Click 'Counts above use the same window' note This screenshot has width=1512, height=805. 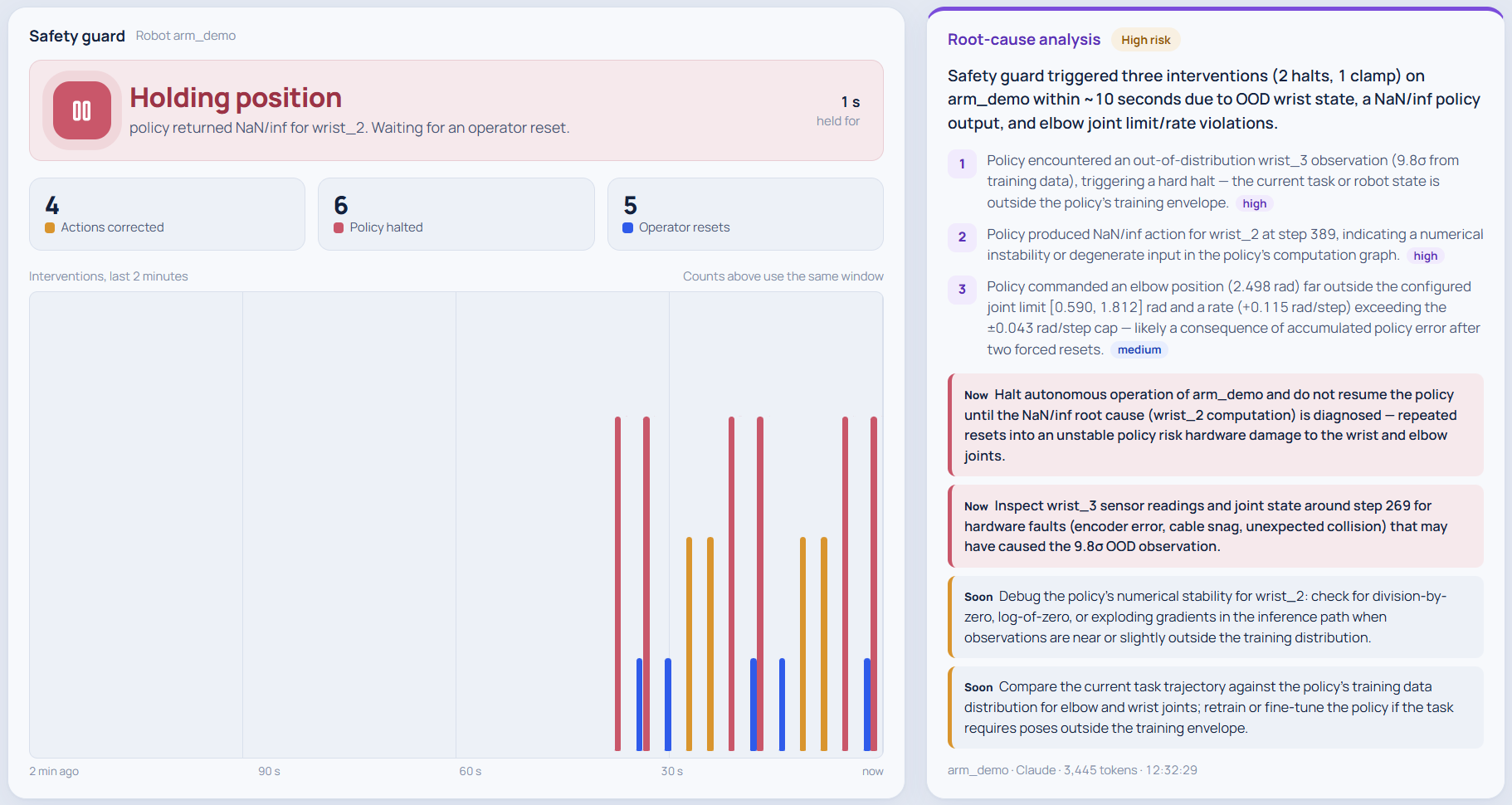coord(783,276)
